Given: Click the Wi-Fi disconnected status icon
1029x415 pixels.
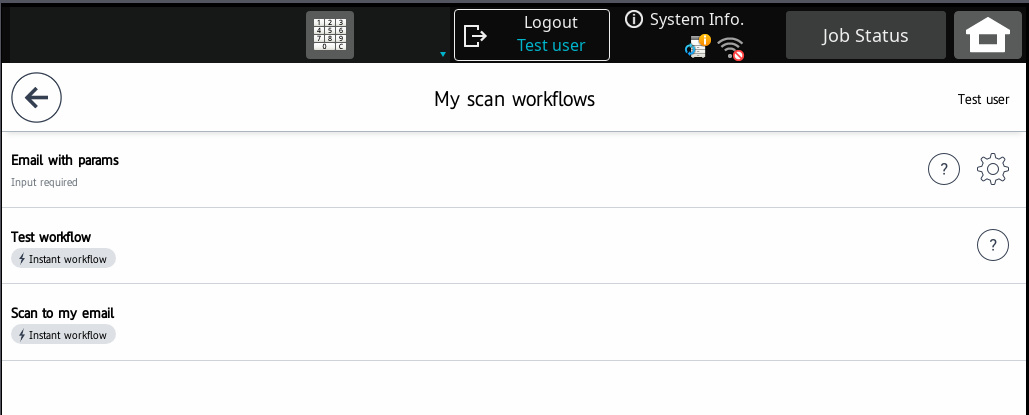Looking at the screenshot, I should tap(732, 48).
